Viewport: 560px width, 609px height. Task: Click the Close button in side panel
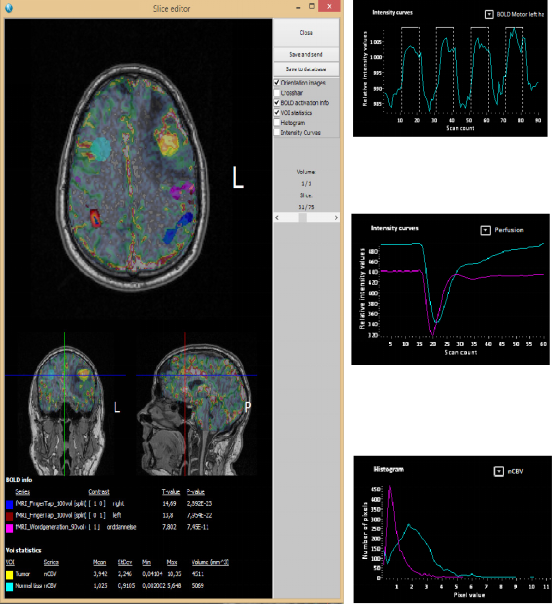point(306,33)
